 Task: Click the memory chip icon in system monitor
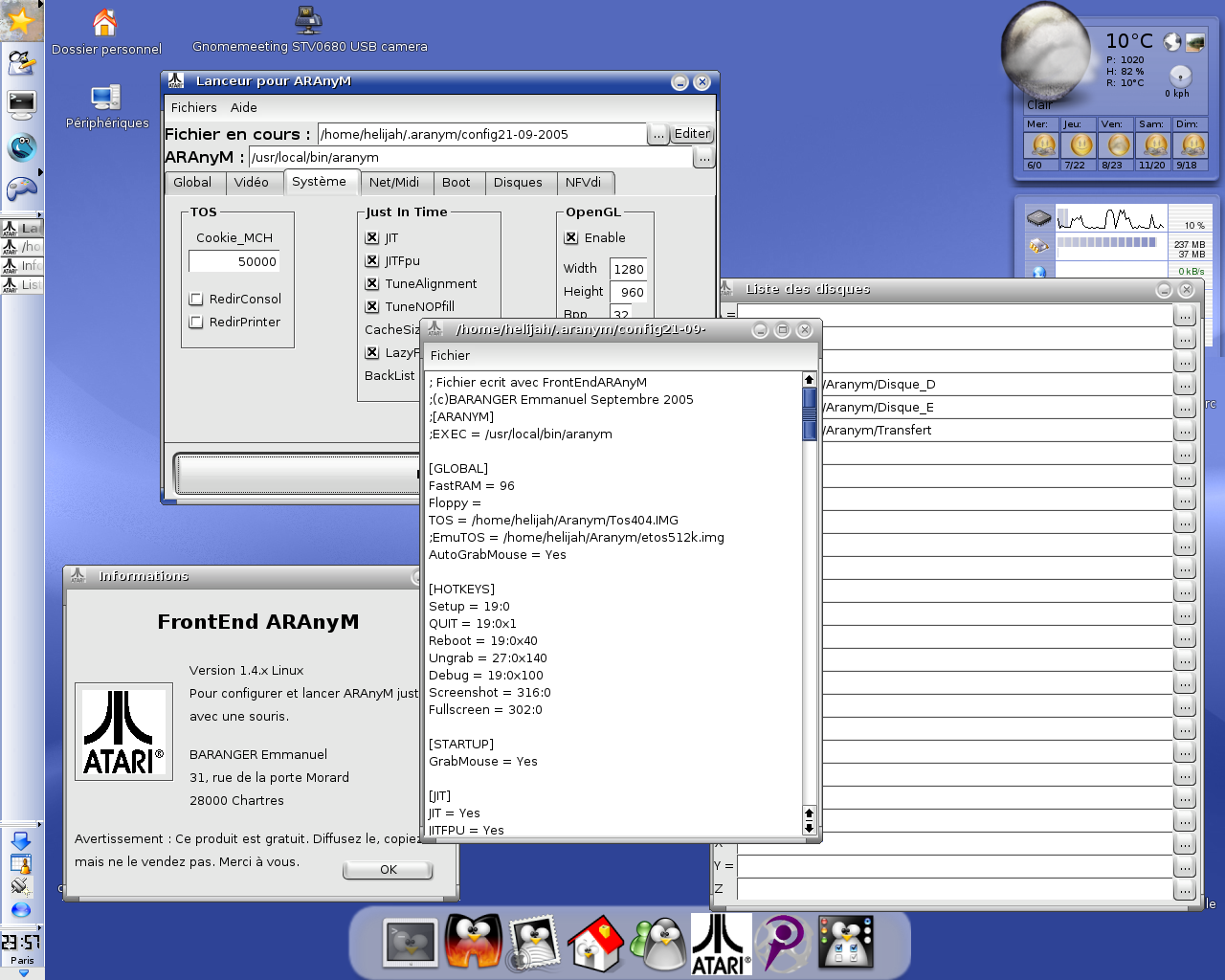pyautogui.click(x=1038, y=246)
